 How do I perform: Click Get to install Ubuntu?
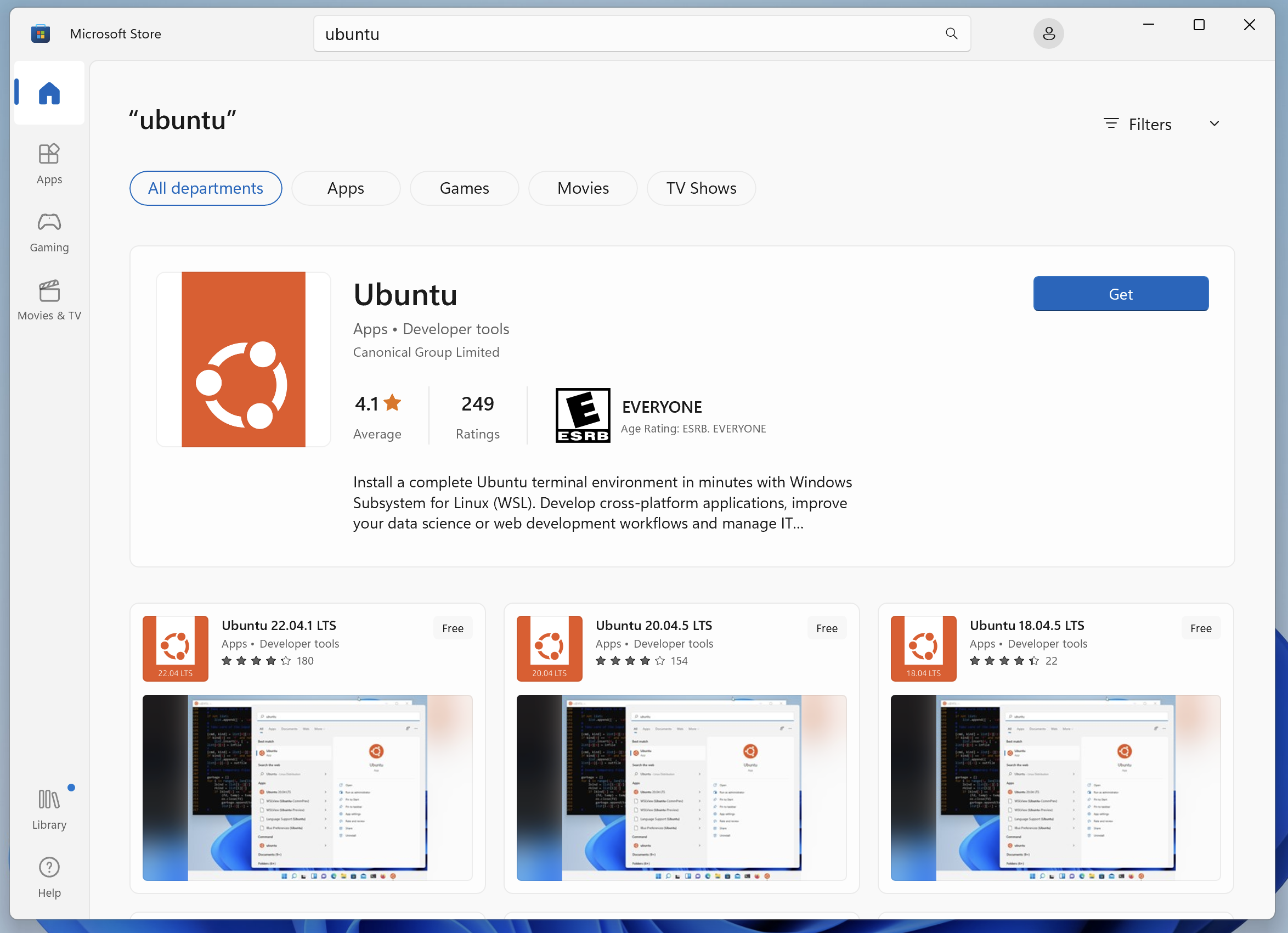[1120, 294]
